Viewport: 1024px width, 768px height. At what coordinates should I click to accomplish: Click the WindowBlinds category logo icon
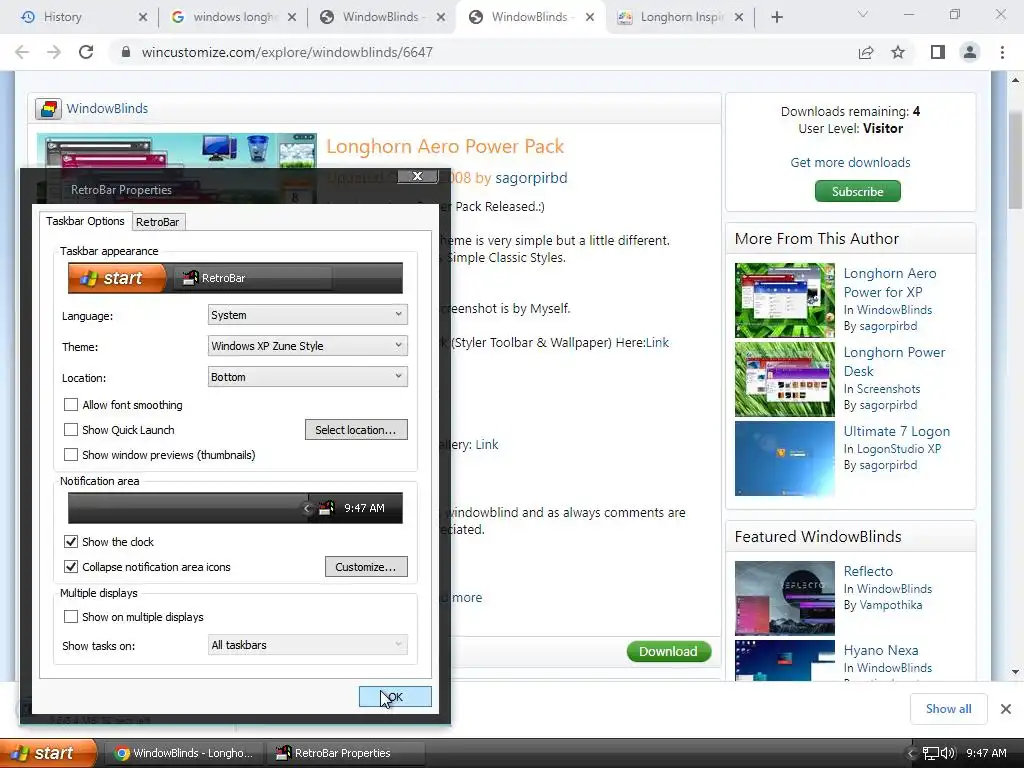(48, 108)
